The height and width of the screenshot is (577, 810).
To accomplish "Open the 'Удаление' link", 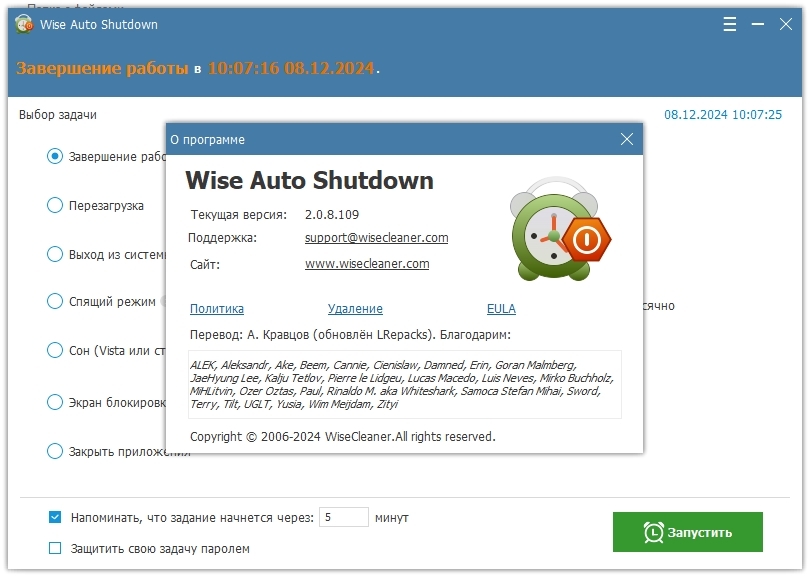I will tap(355, 308).
